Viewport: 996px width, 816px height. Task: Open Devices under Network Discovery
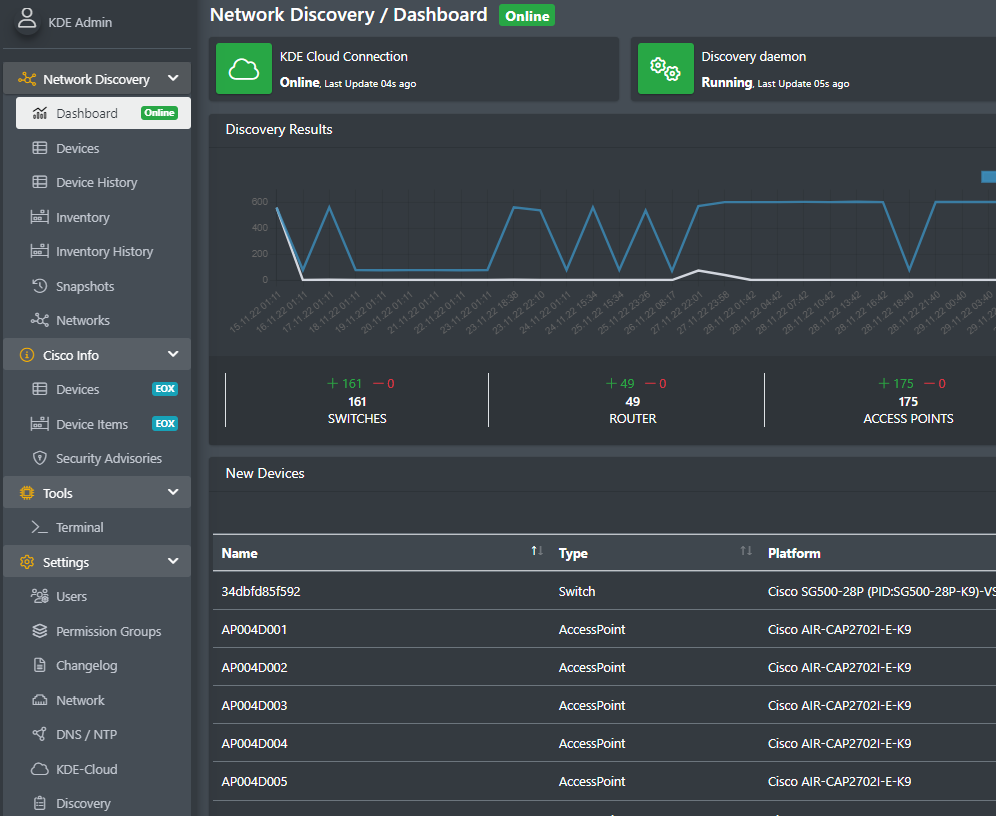click(x=103, y=148)
